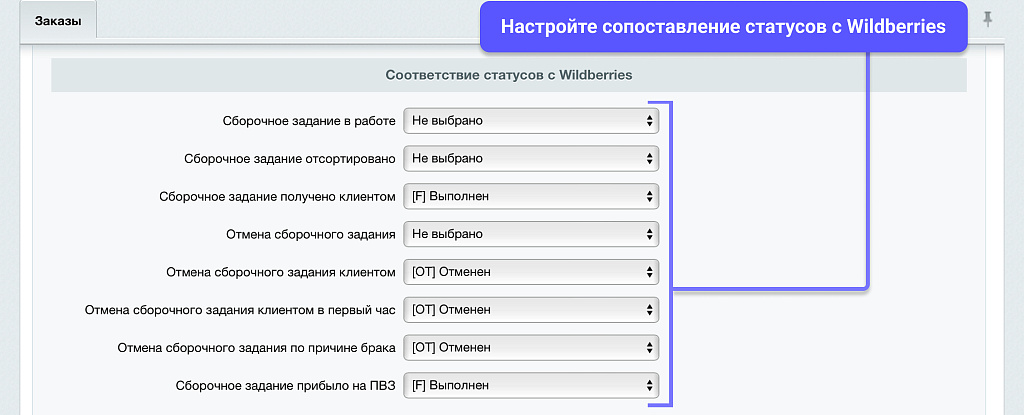The width and height of the screenshot is (1024, 415).
Task: Click the label Сборочное задание отсортировано
Action: coord(290,158)
